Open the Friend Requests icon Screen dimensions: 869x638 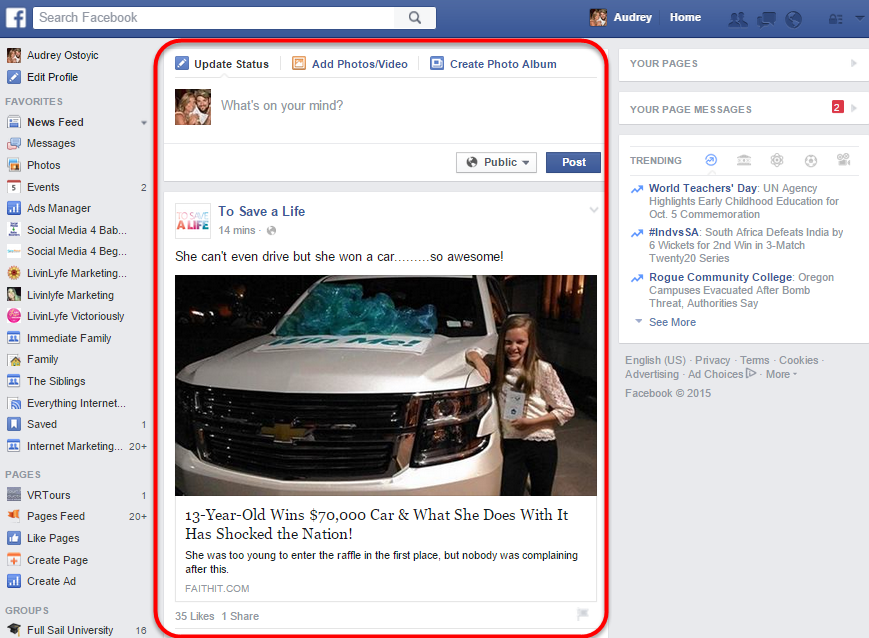pyautogui.click(x=737, y=19)
